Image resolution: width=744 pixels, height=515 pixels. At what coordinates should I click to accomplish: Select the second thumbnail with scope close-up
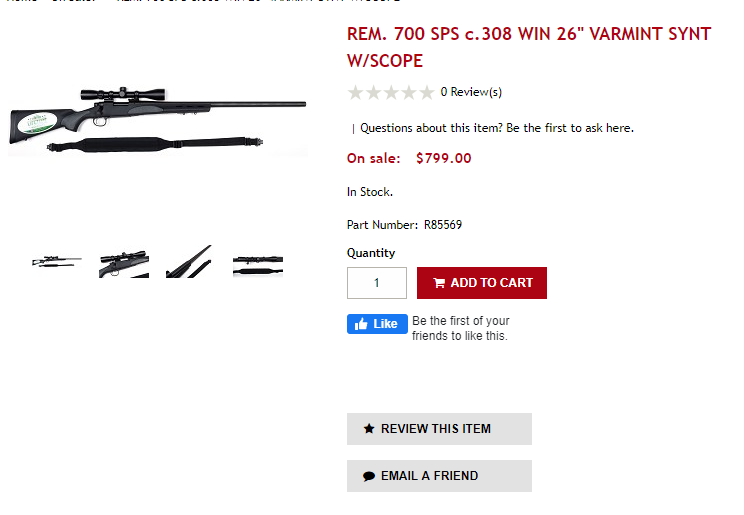(124, 262)
